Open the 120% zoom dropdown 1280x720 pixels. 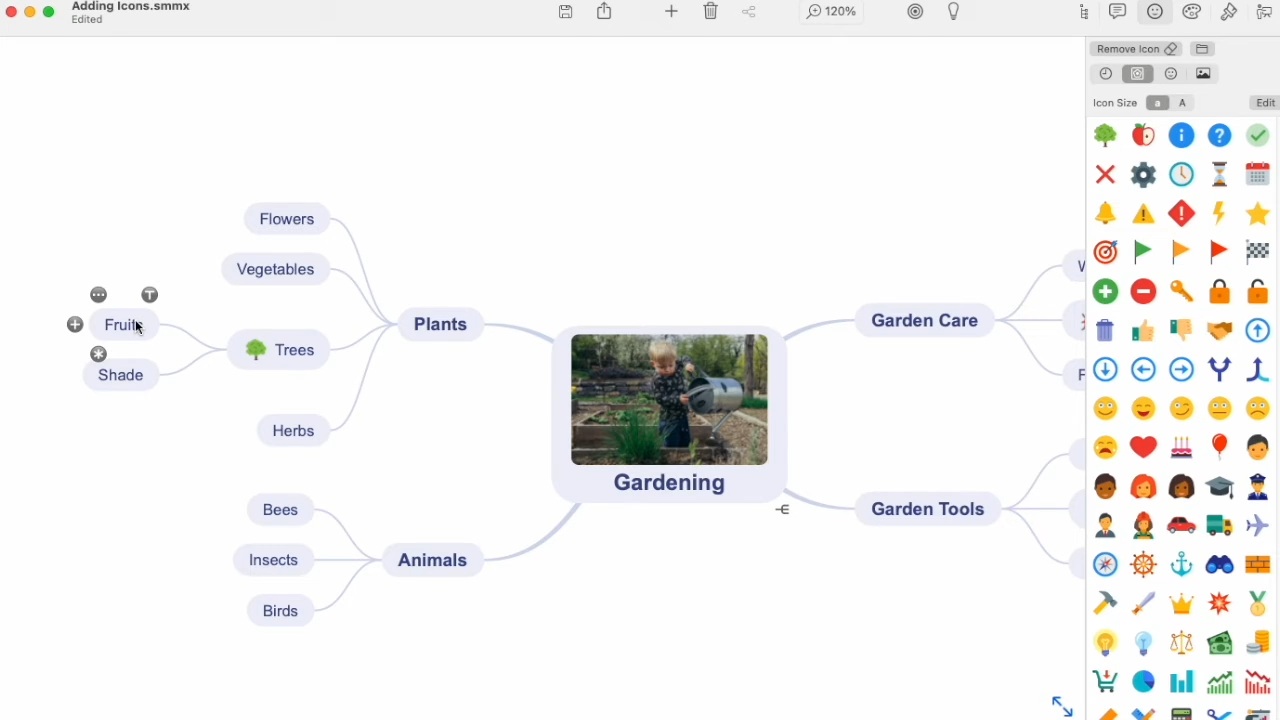[x=832, y=12]
